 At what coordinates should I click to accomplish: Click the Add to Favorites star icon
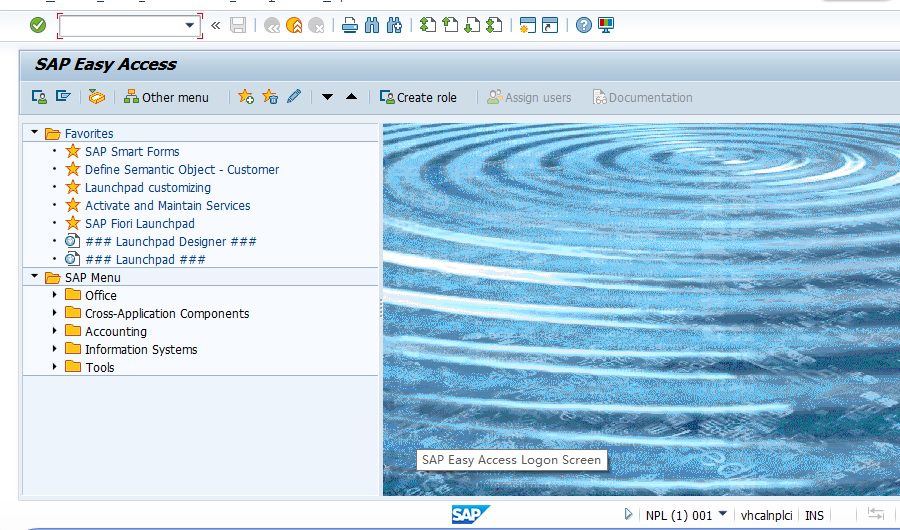pos(246,97)
